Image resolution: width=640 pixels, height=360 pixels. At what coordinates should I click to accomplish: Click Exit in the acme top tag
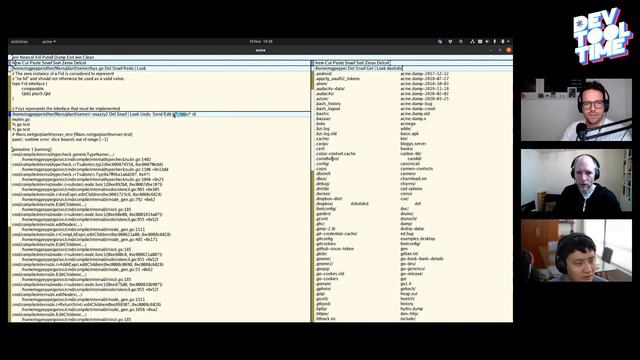coord(69,58)
